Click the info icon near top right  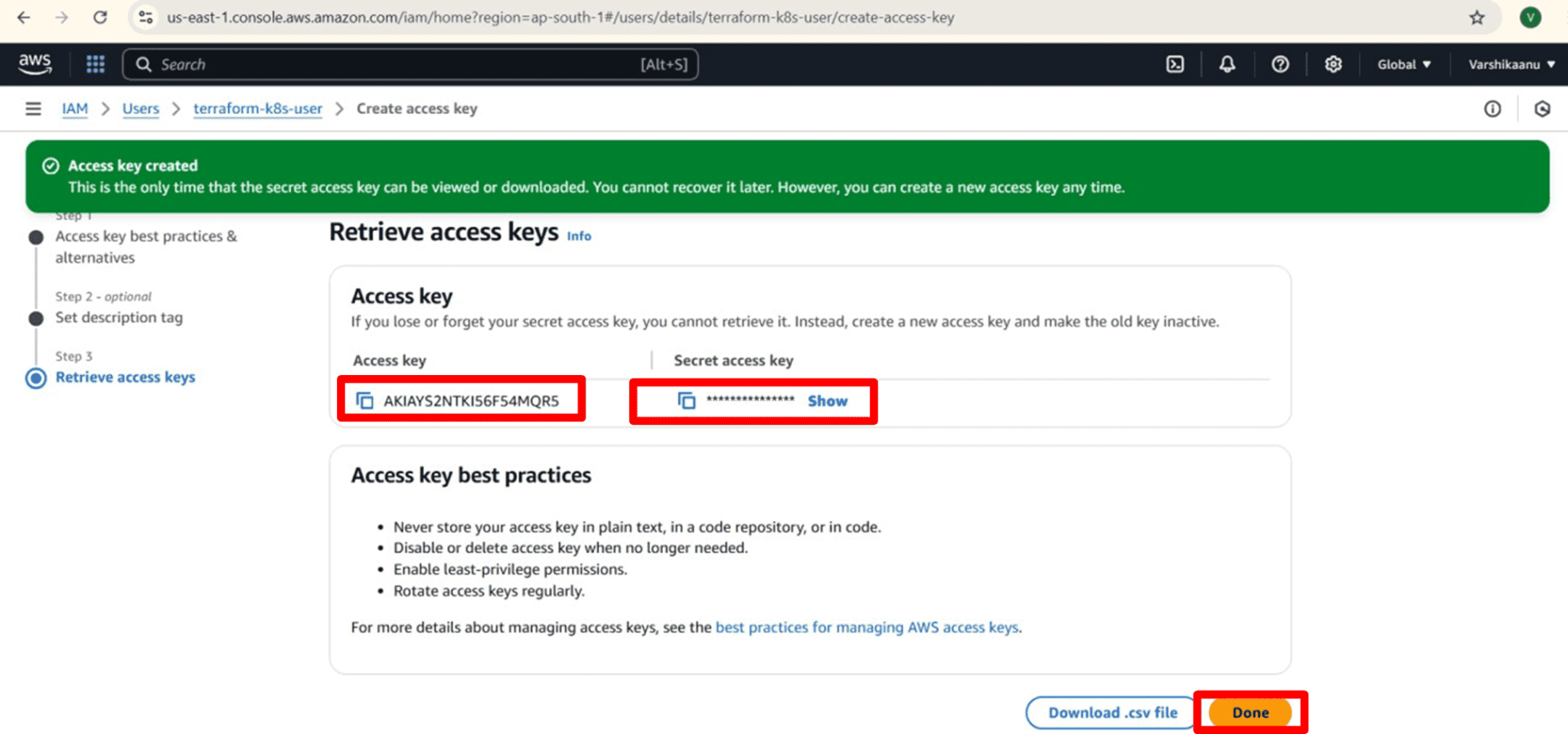click(1492, 109)
